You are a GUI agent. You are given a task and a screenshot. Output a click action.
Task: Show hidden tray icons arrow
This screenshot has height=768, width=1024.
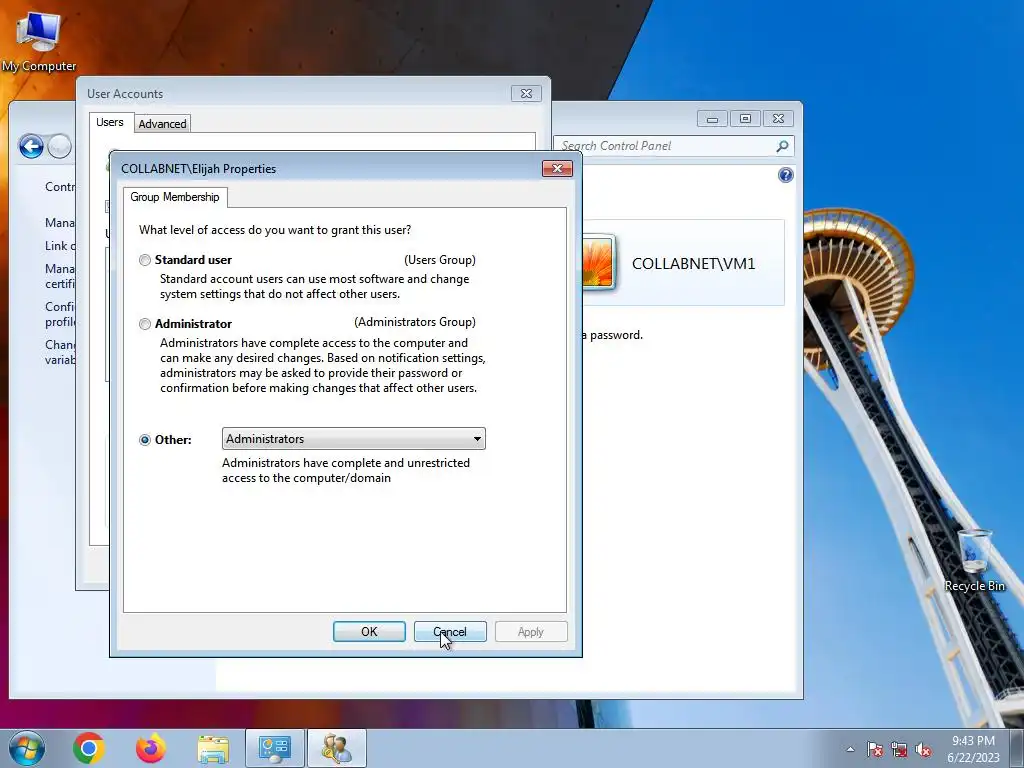coord(850,749)
